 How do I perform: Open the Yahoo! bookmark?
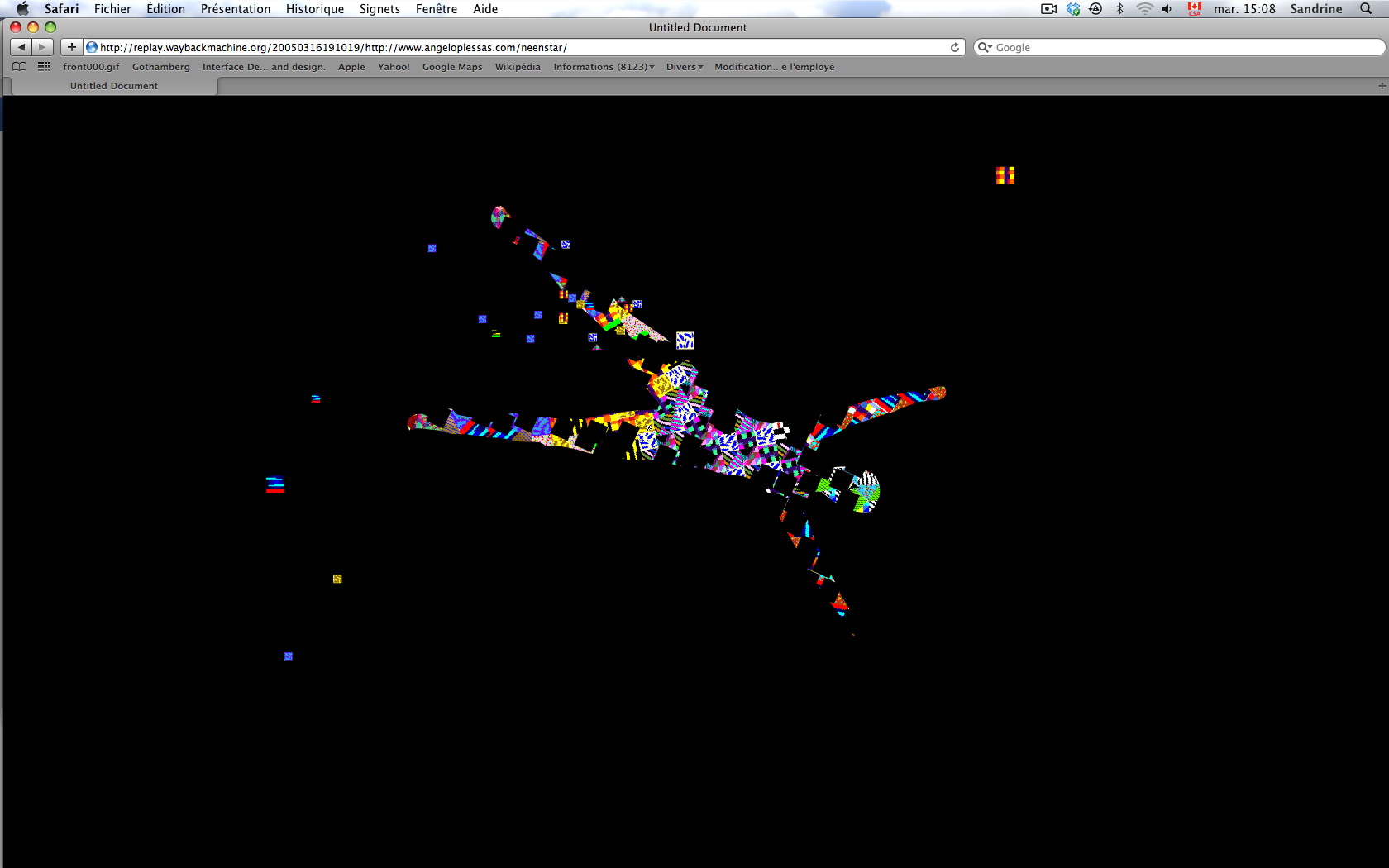(394, 67)
